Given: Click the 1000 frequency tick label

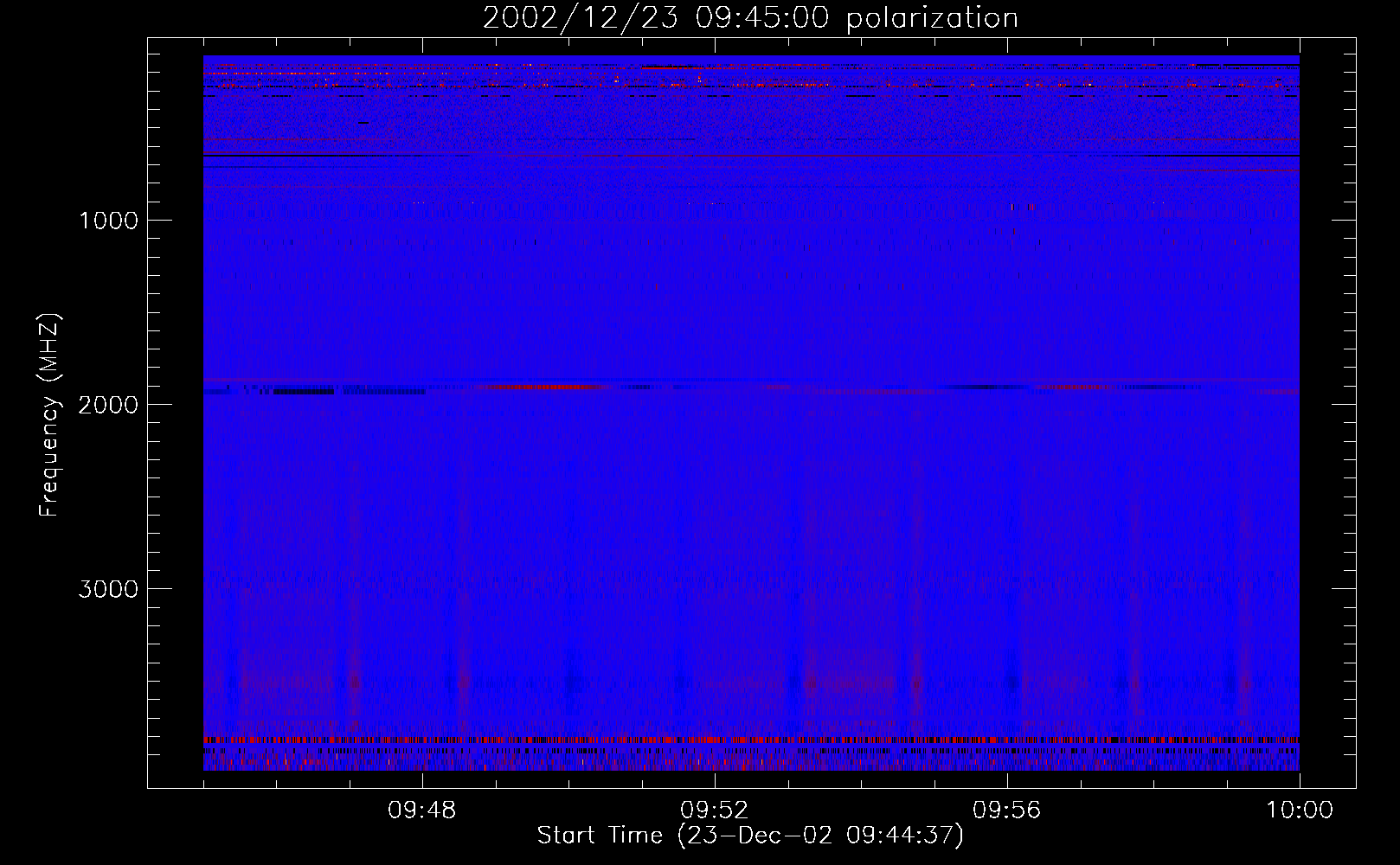Looking at the screenshot, I should (108, 221).
